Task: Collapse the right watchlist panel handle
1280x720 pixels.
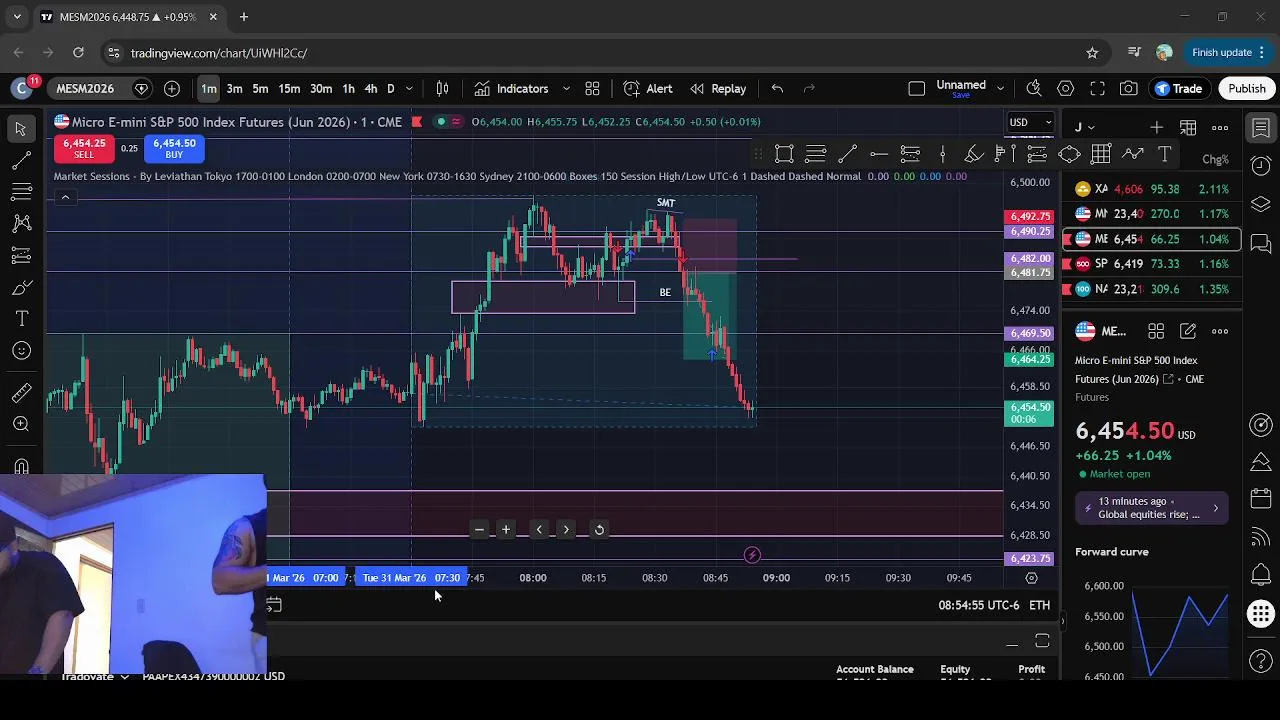Action: tap(1063, 621)
